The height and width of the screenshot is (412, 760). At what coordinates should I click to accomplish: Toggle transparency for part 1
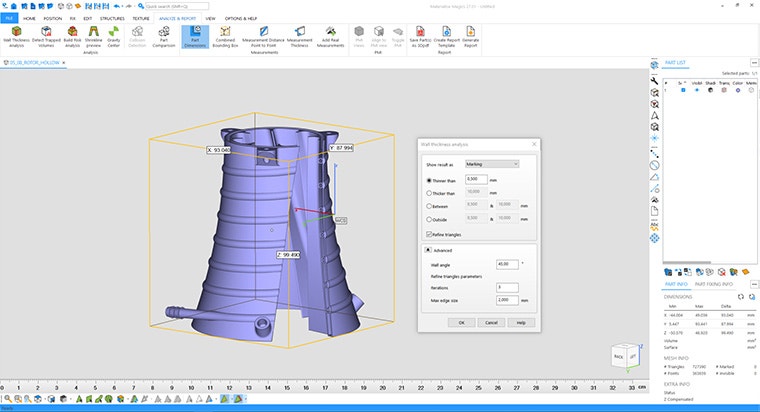click(x=724, y=90)
